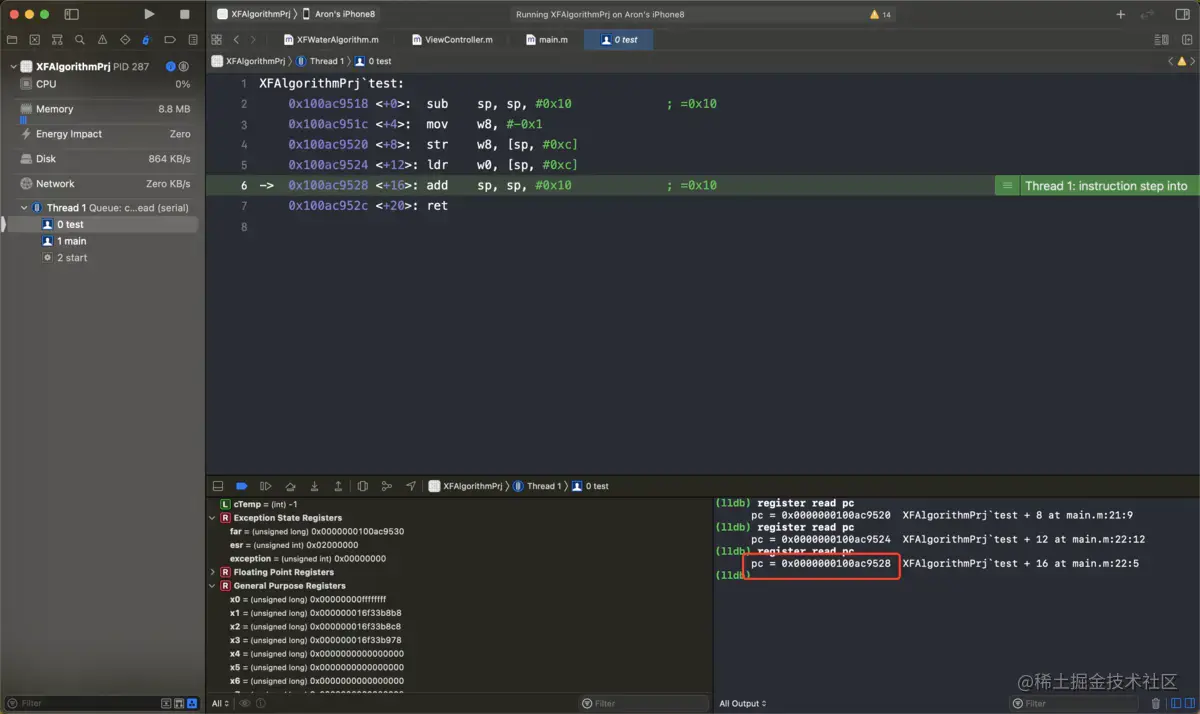Viewport: 1200px width, 714px height.
Task: Click the Step Out button
Action: pos(338,486)
